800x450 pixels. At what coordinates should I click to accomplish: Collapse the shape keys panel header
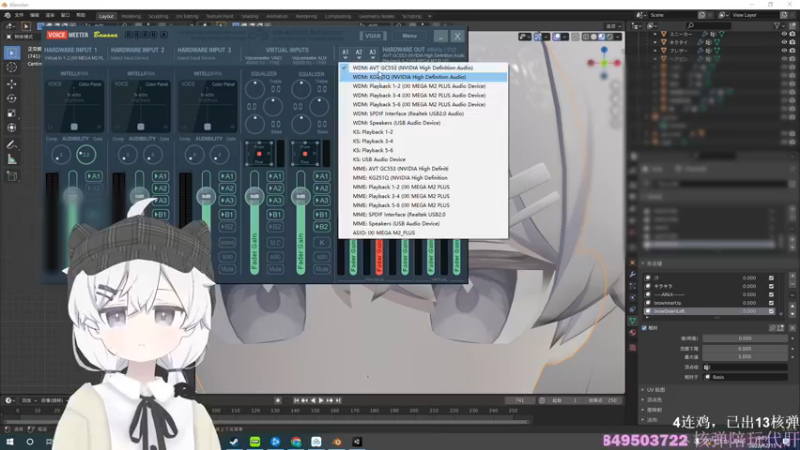coord(654,264)
